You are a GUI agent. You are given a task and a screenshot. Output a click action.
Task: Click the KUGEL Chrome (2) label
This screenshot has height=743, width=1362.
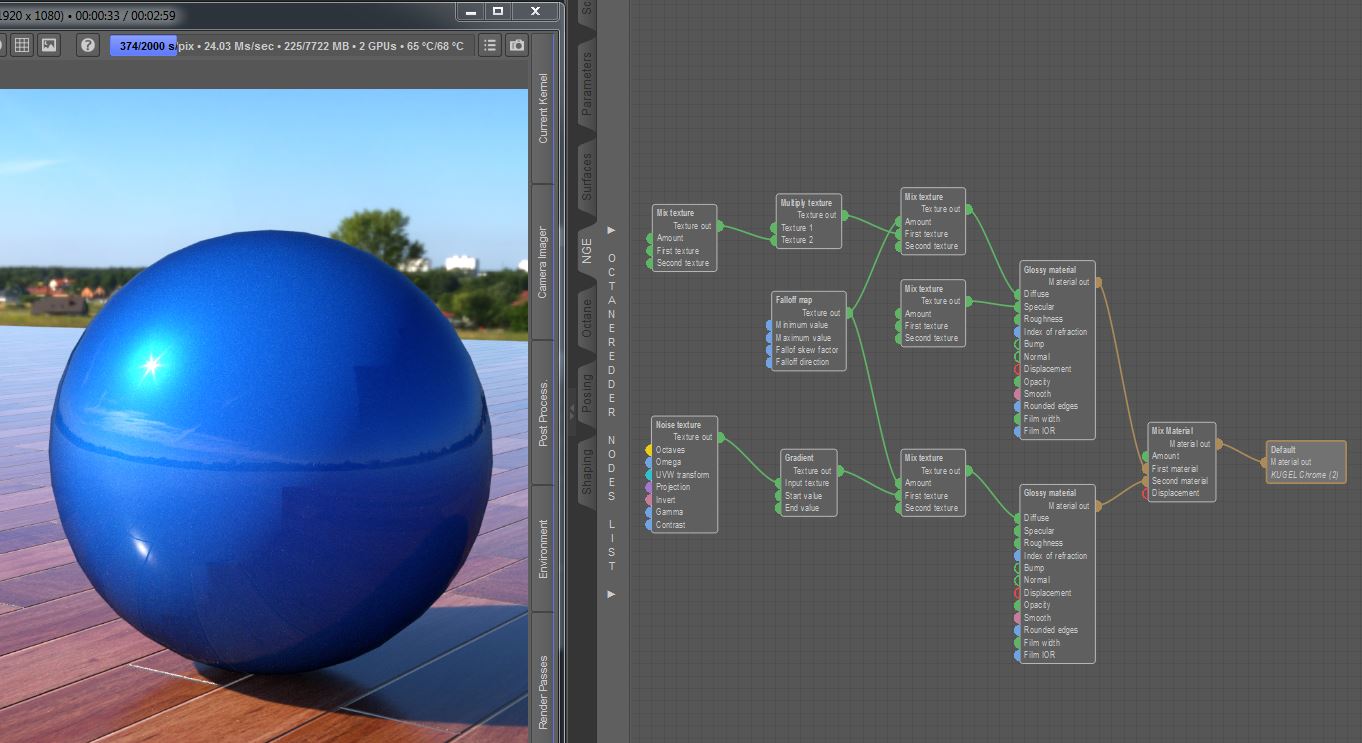[x=1304, y=475]
